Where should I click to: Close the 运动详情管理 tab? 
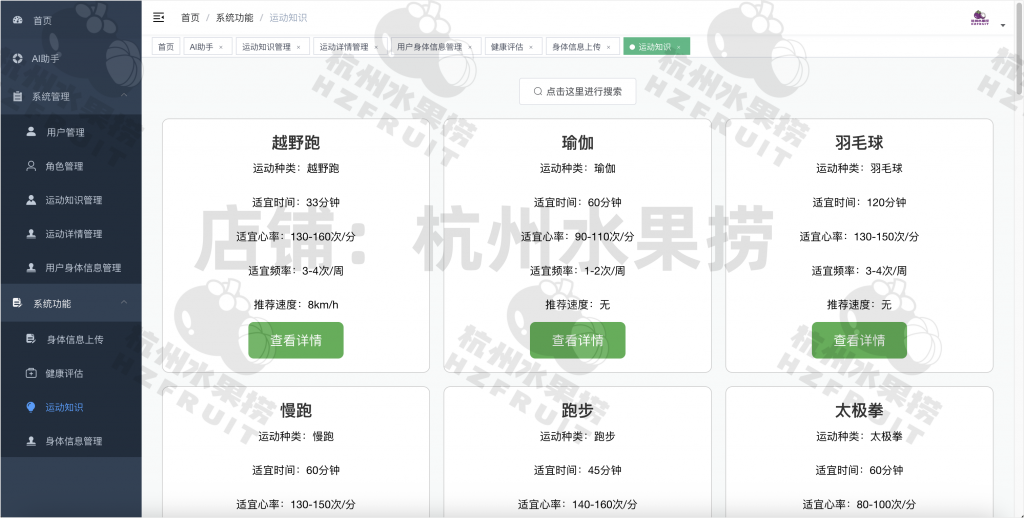click(376, 47)
